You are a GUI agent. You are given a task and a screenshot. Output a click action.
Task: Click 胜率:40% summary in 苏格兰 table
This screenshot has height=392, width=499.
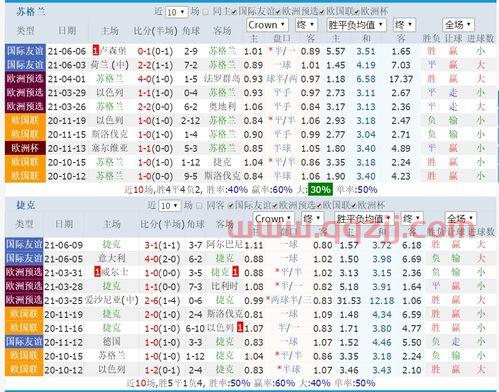[x=227, y=190]
